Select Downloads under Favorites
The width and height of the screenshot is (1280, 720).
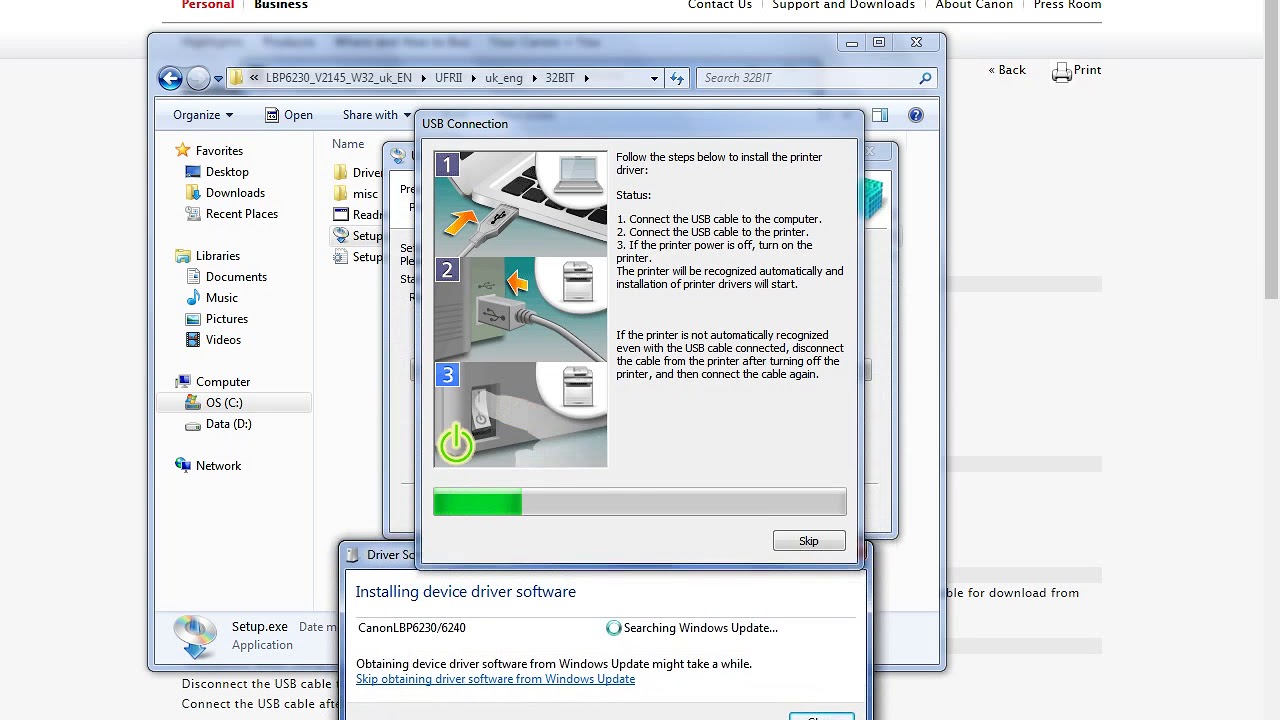coord(235,193)
